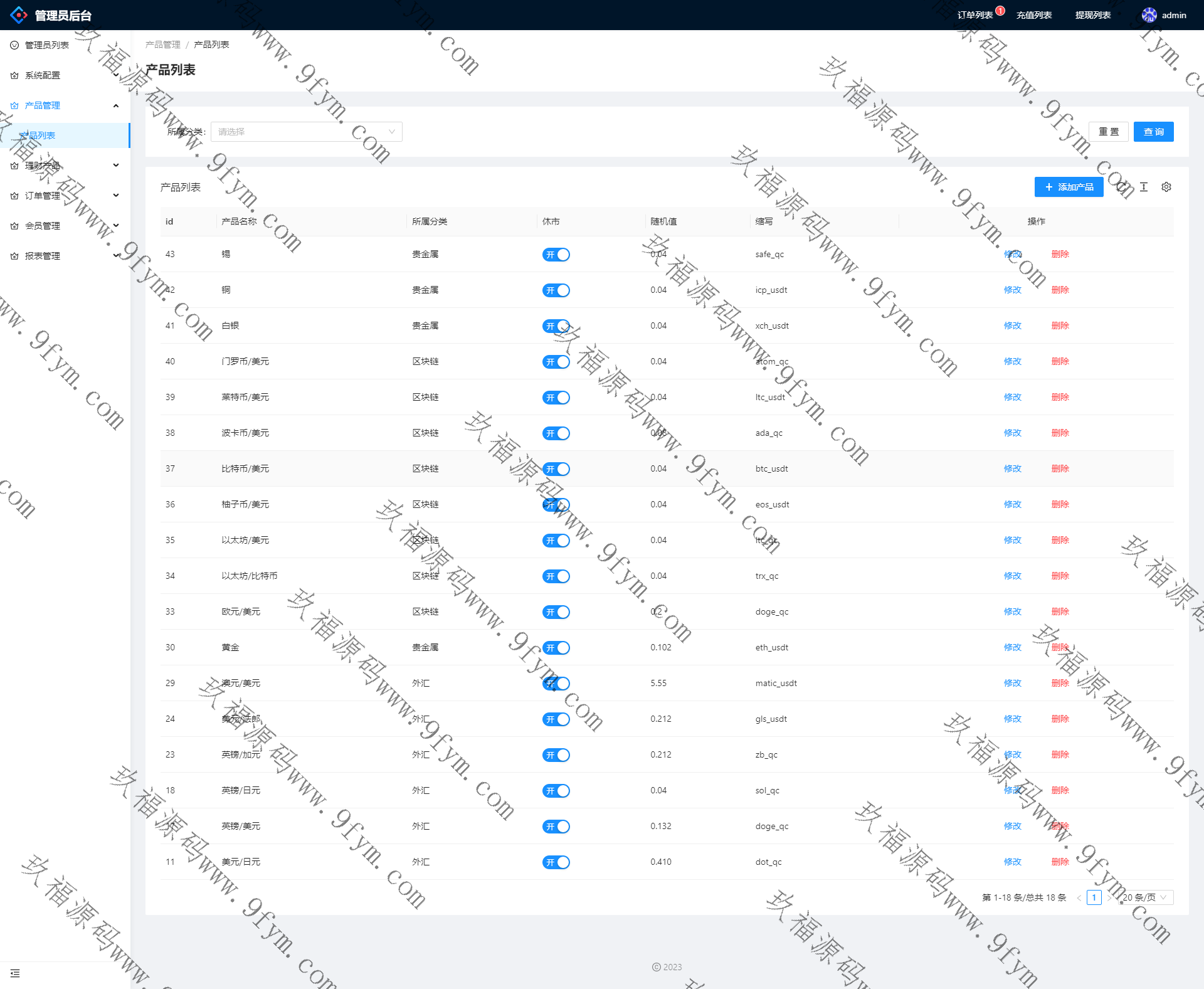Collapse the sidebar using the bottom-left icon
1204x989 pixels.
[15, 973]
